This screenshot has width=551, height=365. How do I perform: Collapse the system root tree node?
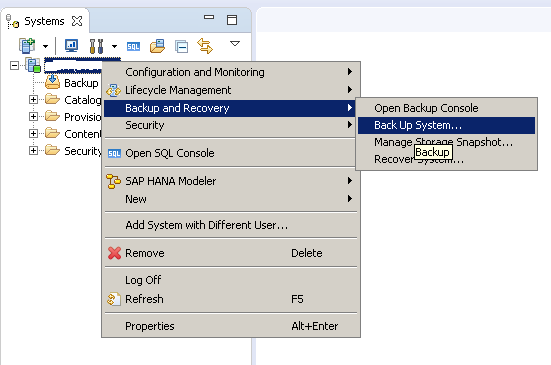(x=14, y=65)
